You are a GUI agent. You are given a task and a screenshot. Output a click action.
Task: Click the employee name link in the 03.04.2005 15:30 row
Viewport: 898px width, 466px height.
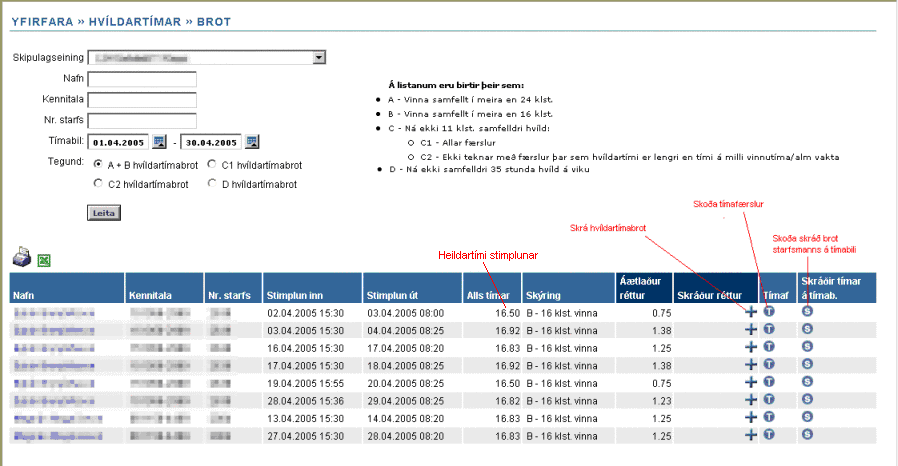click(x=54, y=331)
